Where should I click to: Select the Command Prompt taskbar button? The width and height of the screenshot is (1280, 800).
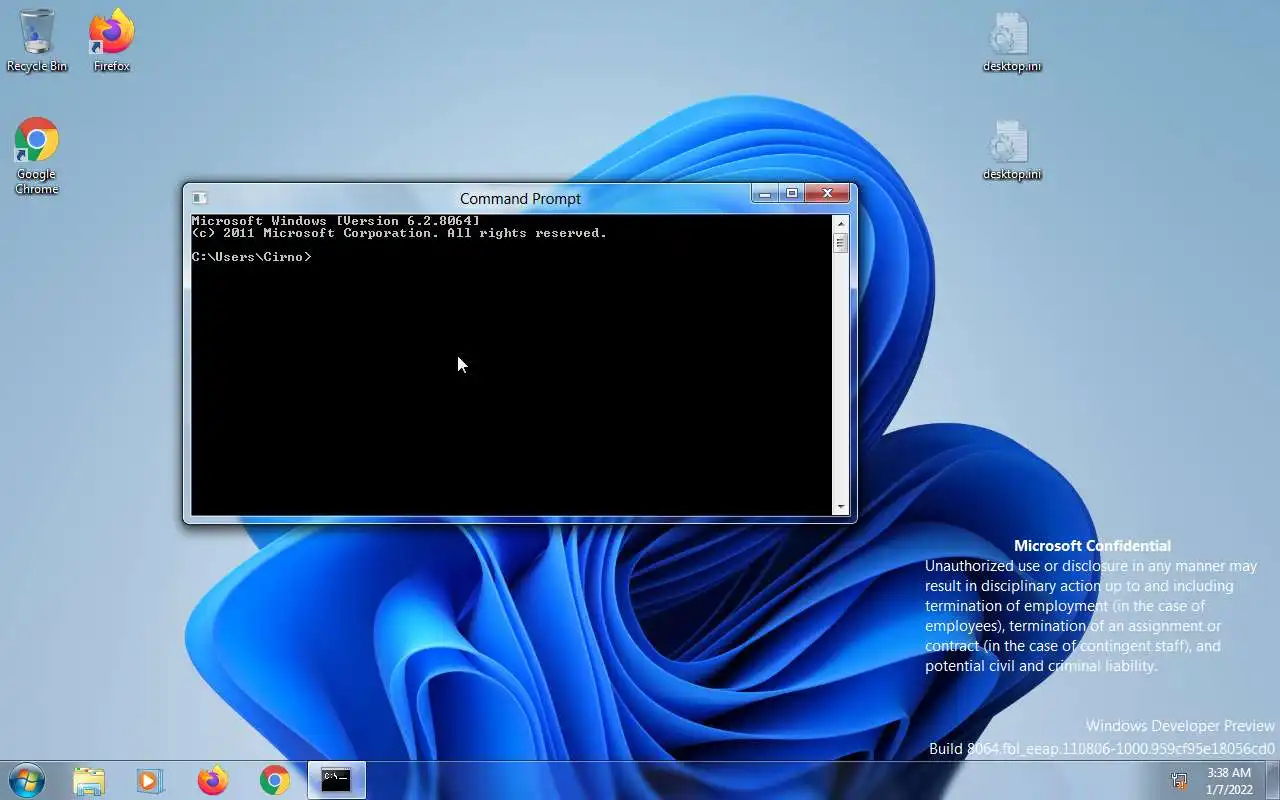click(x=336, y=781)
